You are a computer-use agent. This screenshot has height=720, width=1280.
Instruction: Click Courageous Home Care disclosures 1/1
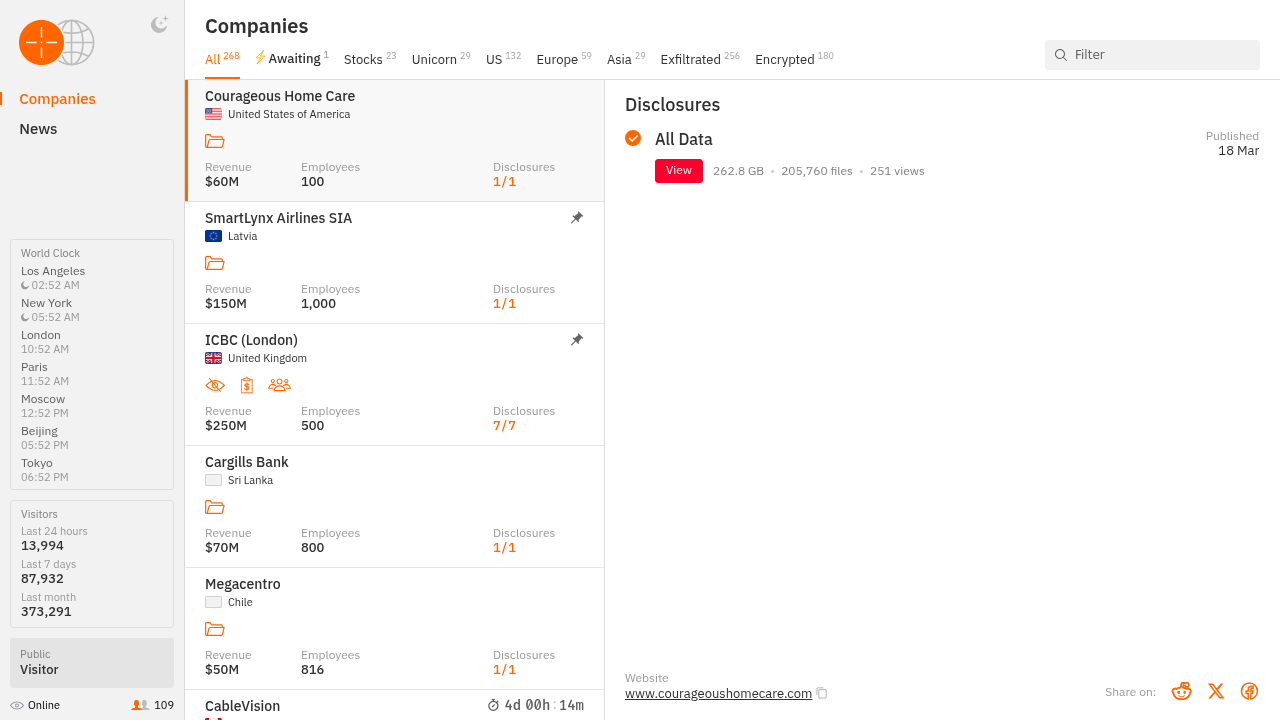(504, 181)
